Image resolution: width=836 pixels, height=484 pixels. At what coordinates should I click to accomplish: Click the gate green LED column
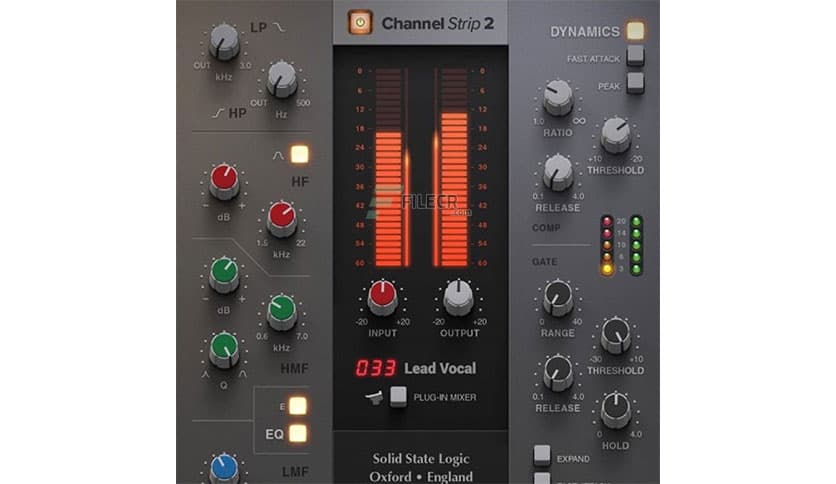pyautogui.click(x=636, y=245)
